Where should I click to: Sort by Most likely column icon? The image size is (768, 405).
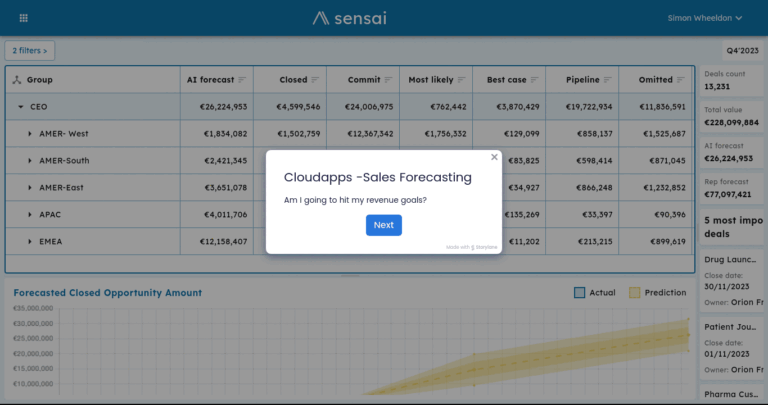[461, 80]
